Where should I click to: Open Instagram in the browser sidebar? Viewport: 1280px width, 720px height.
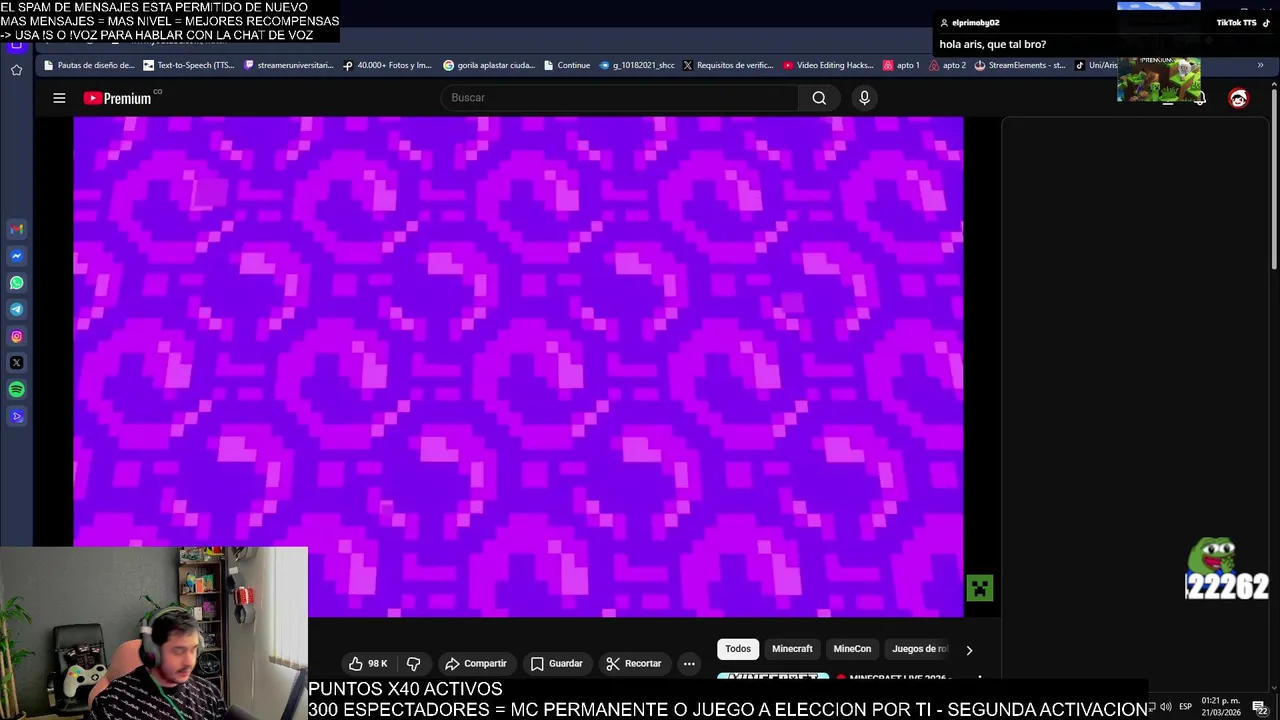click(17, 337)
